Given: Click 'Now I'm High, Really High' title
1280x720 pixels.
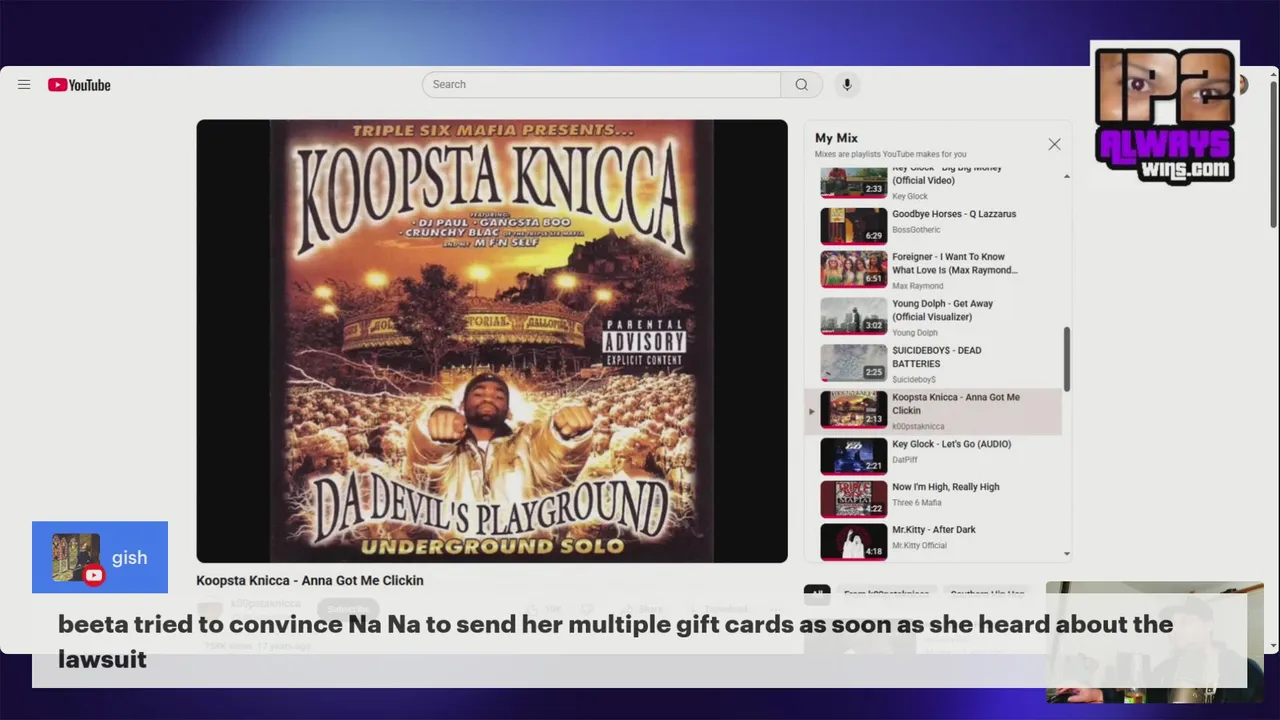Looking at the screenshot, I should coord(946,487).
